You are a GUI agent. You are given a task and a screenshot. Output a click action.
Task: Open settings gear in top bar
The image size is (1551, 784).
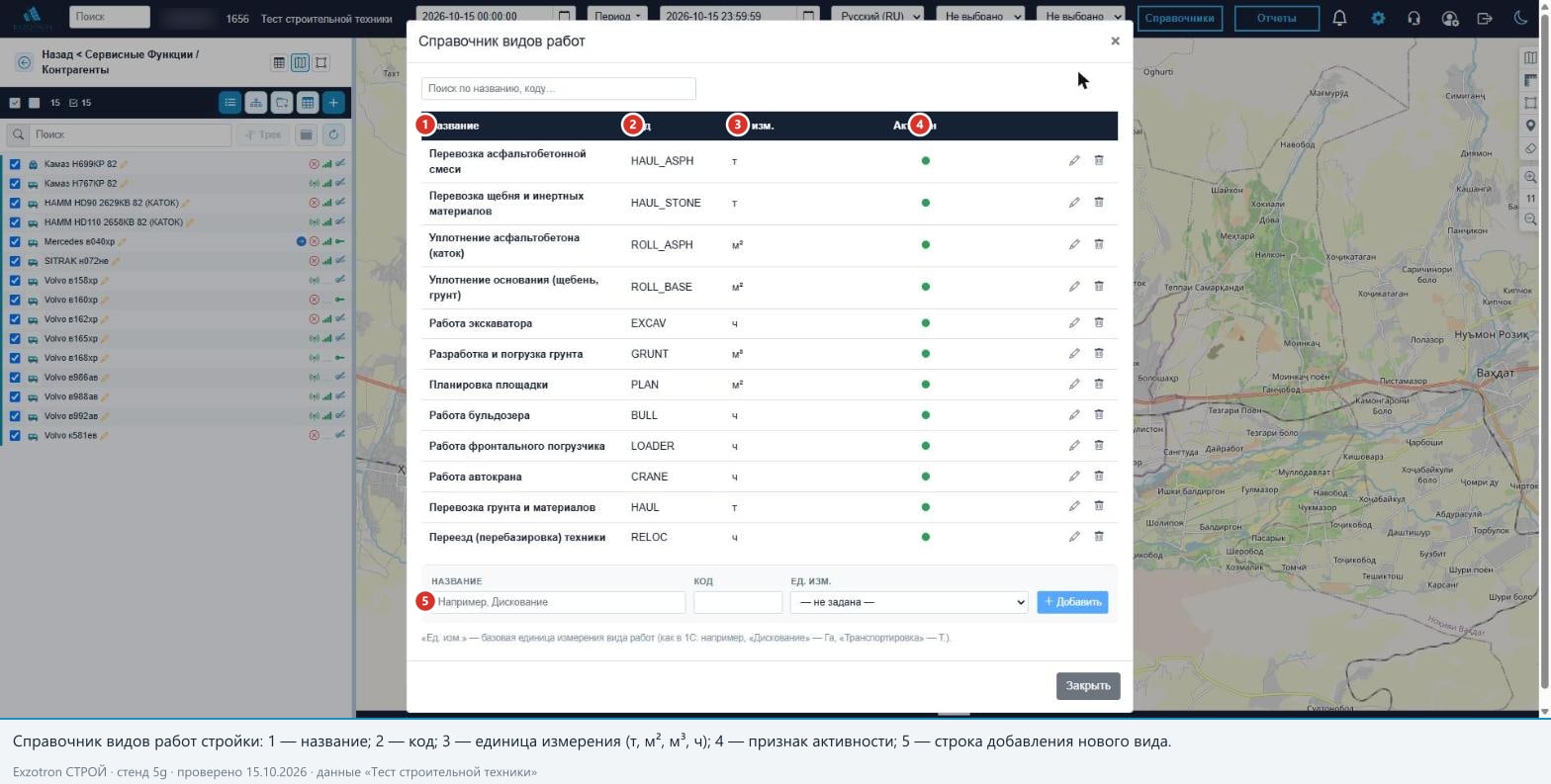(x=1378, y=18)
